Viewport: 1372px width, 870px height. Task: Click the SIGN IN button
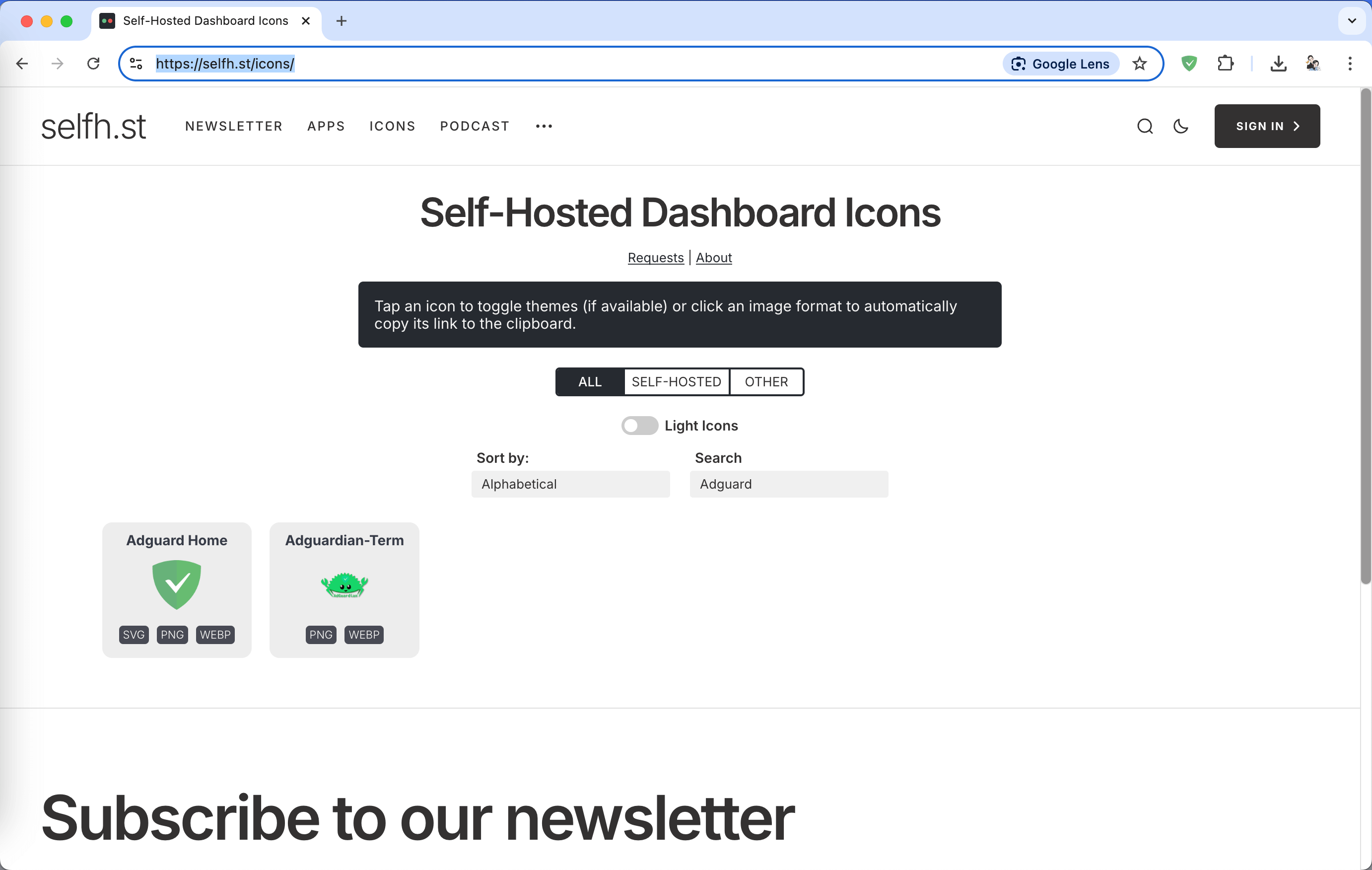1268,125
